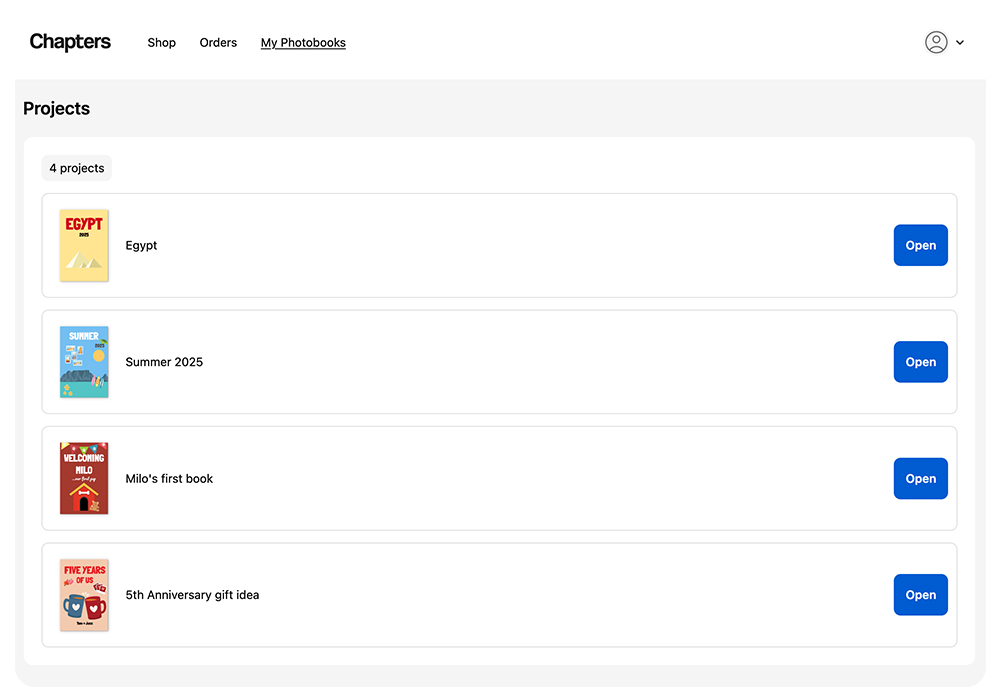Click the 4 projects count badge
Image resolution: width=1000 pixels, height=700 pixels.
[77, 168]
